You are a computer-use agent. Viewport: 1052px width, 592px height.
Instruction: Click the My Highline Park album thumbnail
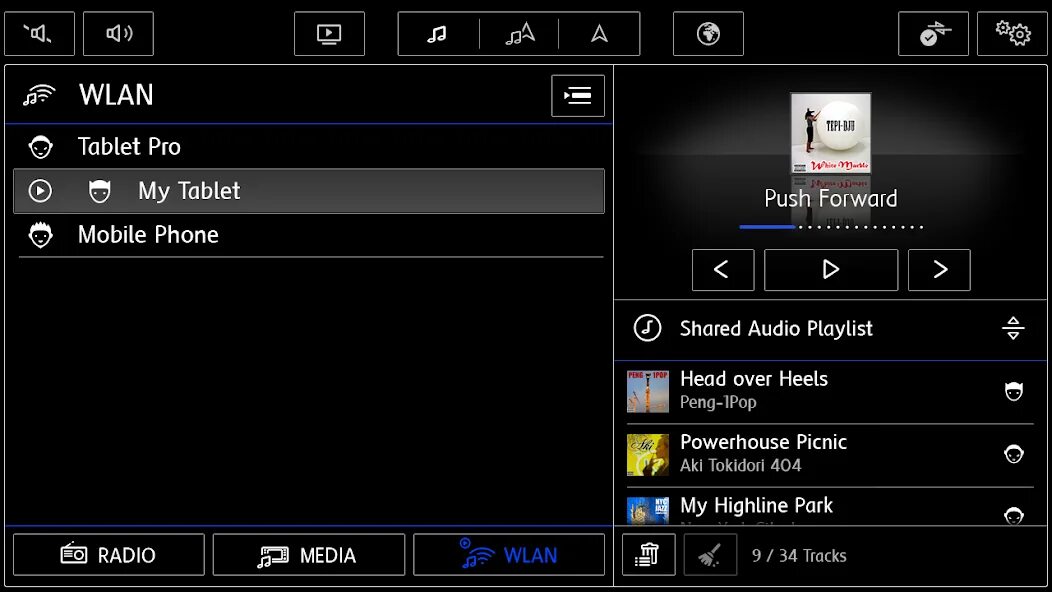click(647, 511)
